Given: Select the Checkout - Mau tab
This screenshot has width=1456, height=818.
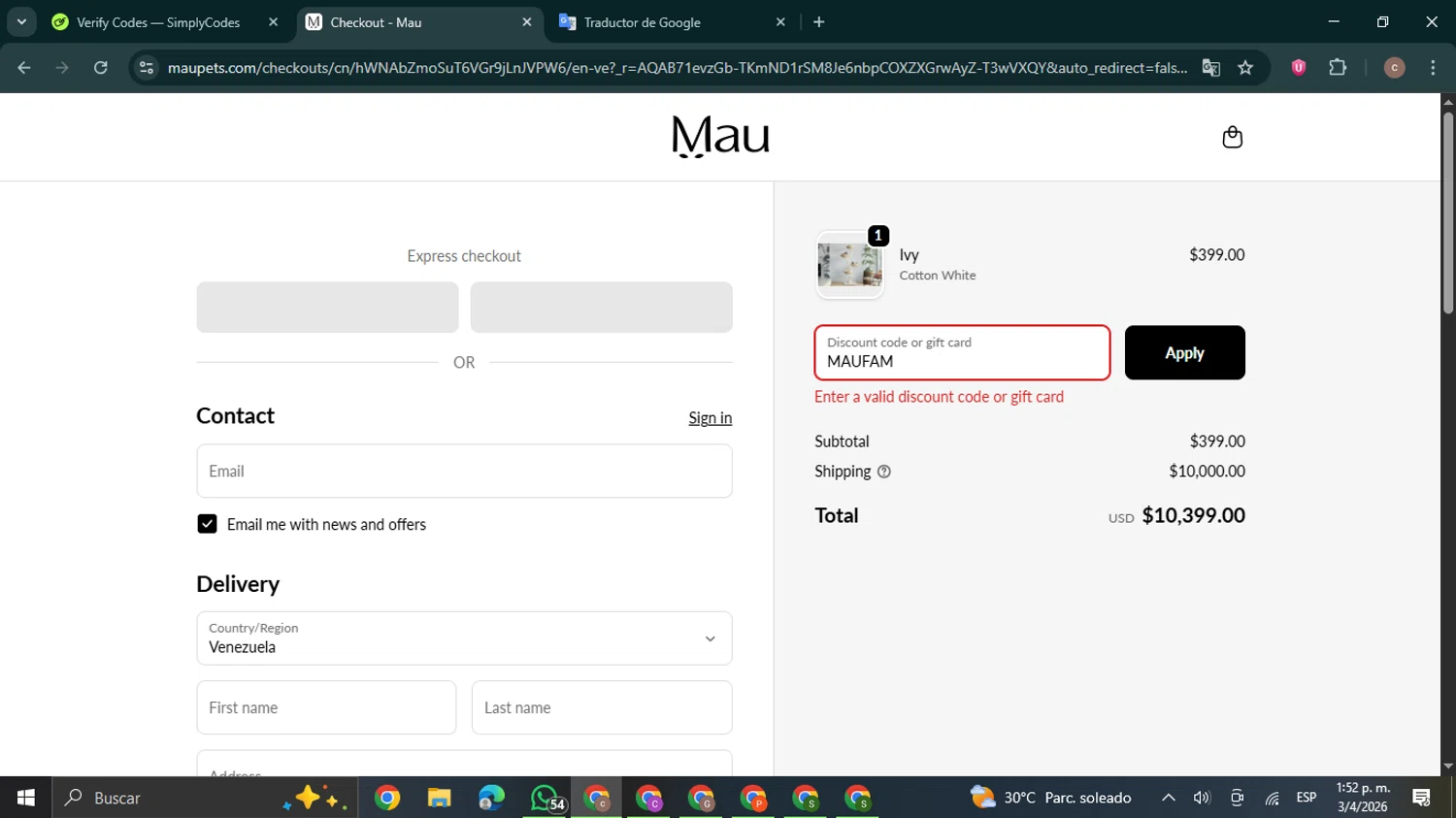Looking at the screenshot, I should point(376,22).
